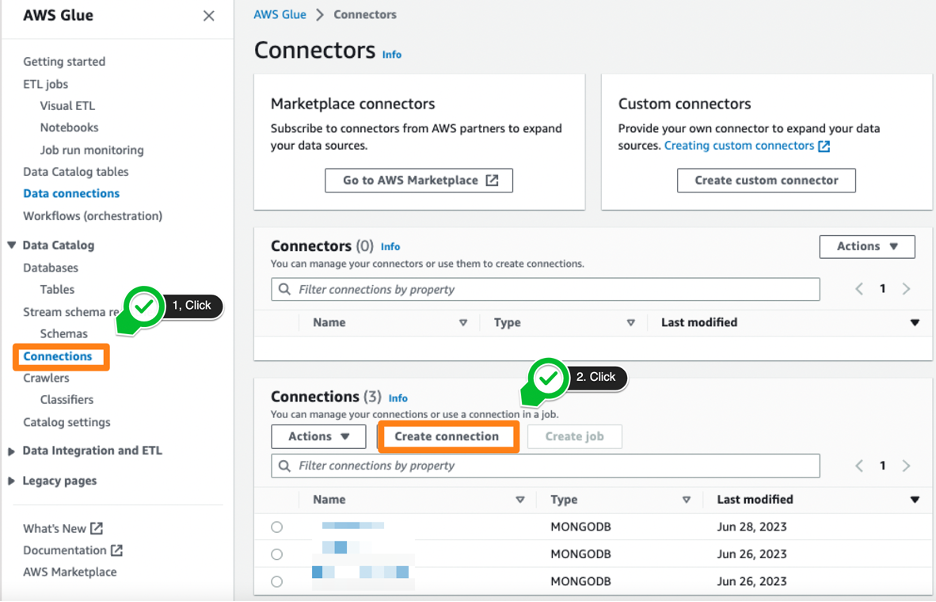Click the search icon in Connectors filter box

285,289
